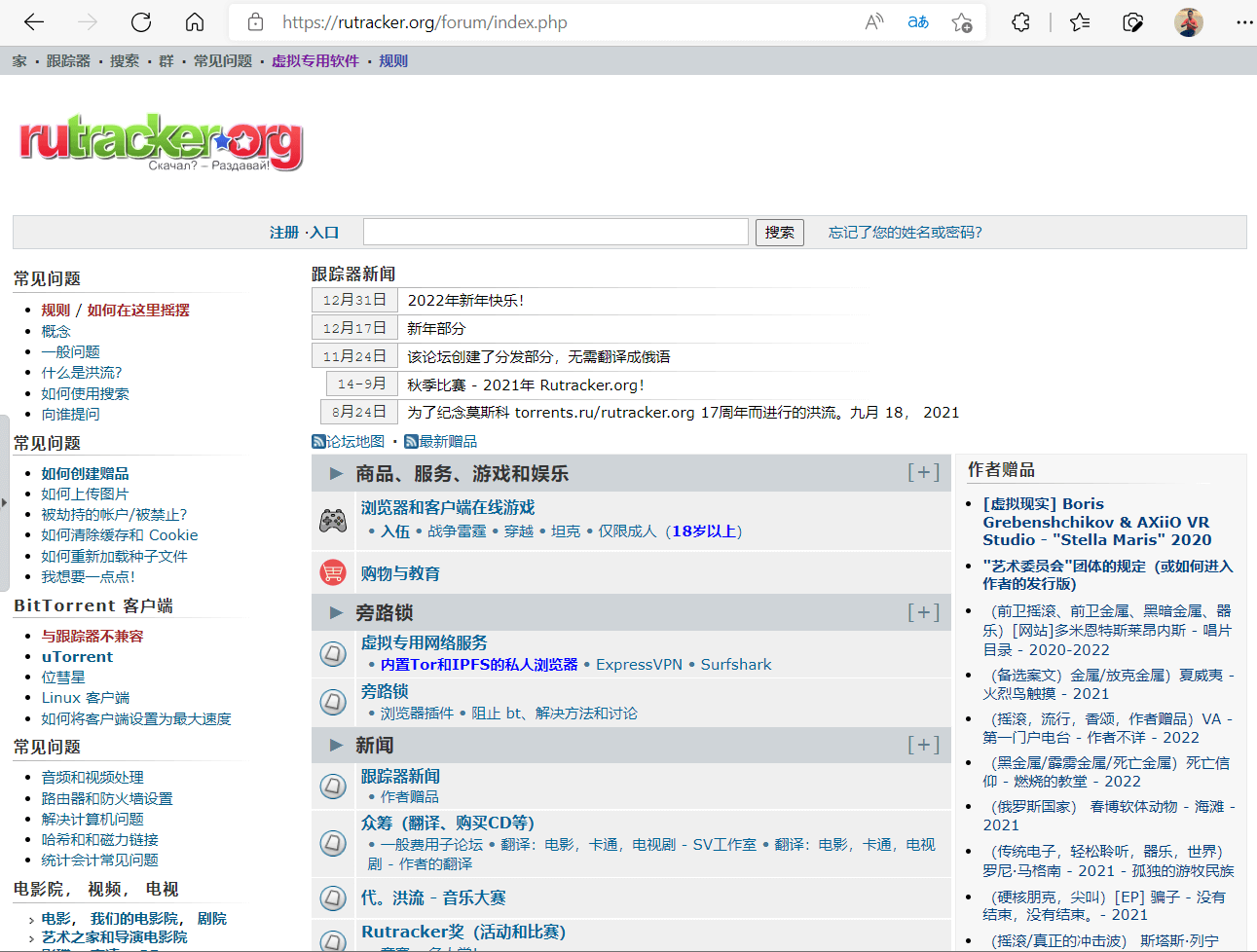Open the browser home page icon
This screenshot has width=1257, height=952.
pos(195,21)
